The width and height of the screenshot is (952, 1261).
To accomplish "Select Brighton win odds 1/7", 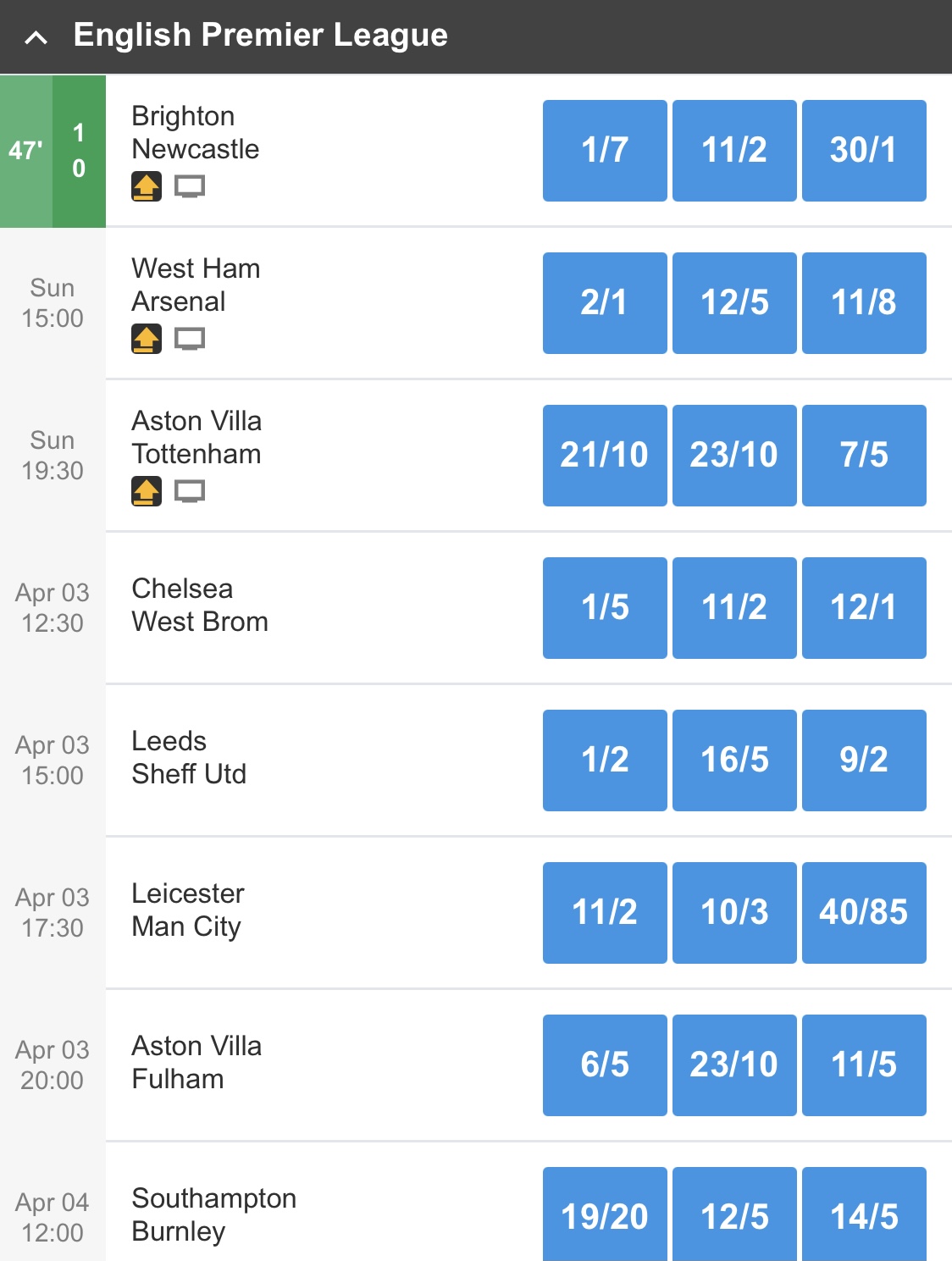I will pos(605,151).
